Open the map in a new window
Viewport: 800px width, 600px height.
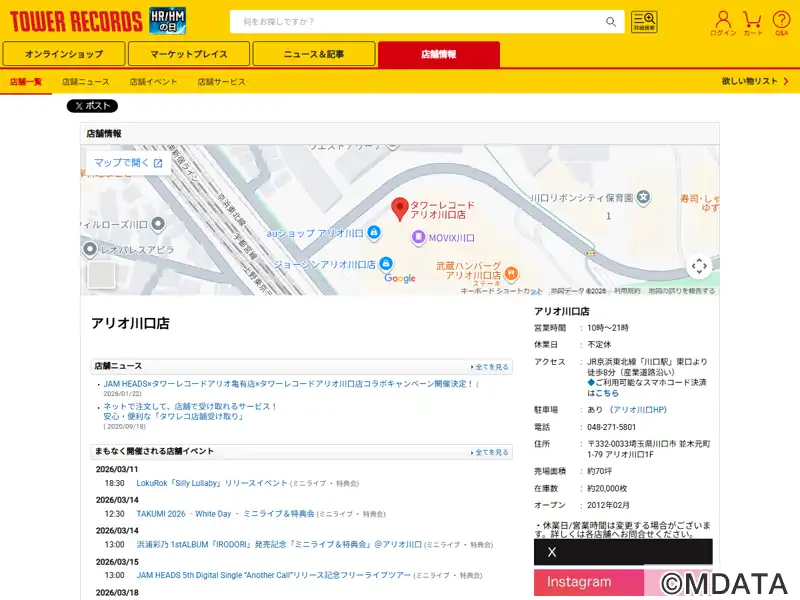[128, 163]
